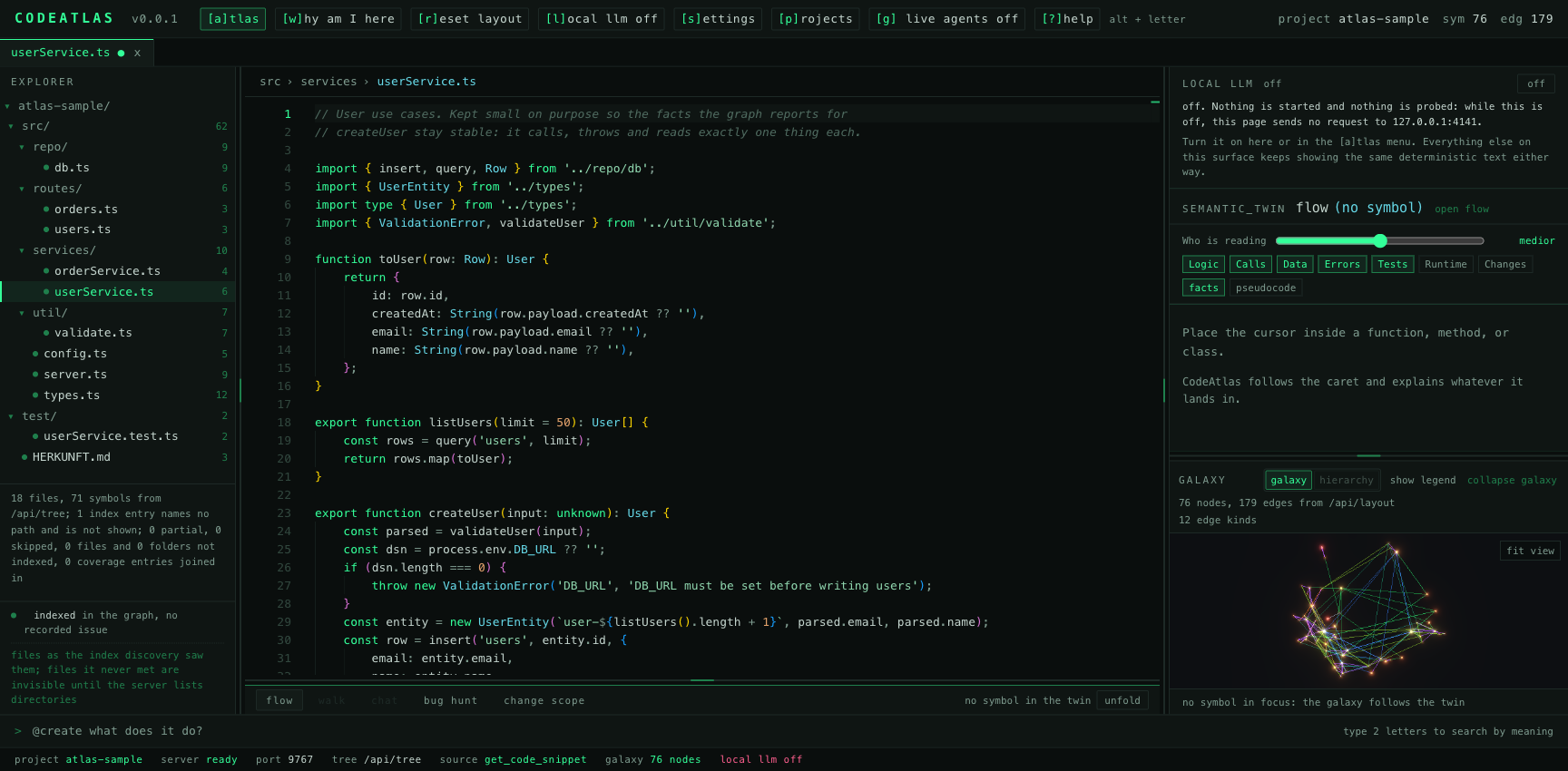1568x771 pixels.
Task: Toggle [g] live agents off
Action: (947, 19)
